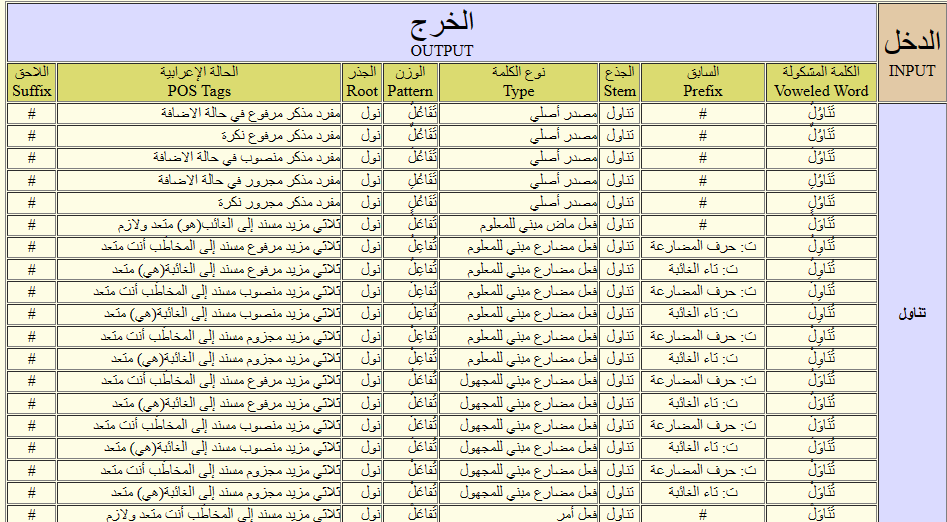The height and width of the screenshot is (522, 947).
Task: Select the Prefix column header
Action: tap(703, 81)
